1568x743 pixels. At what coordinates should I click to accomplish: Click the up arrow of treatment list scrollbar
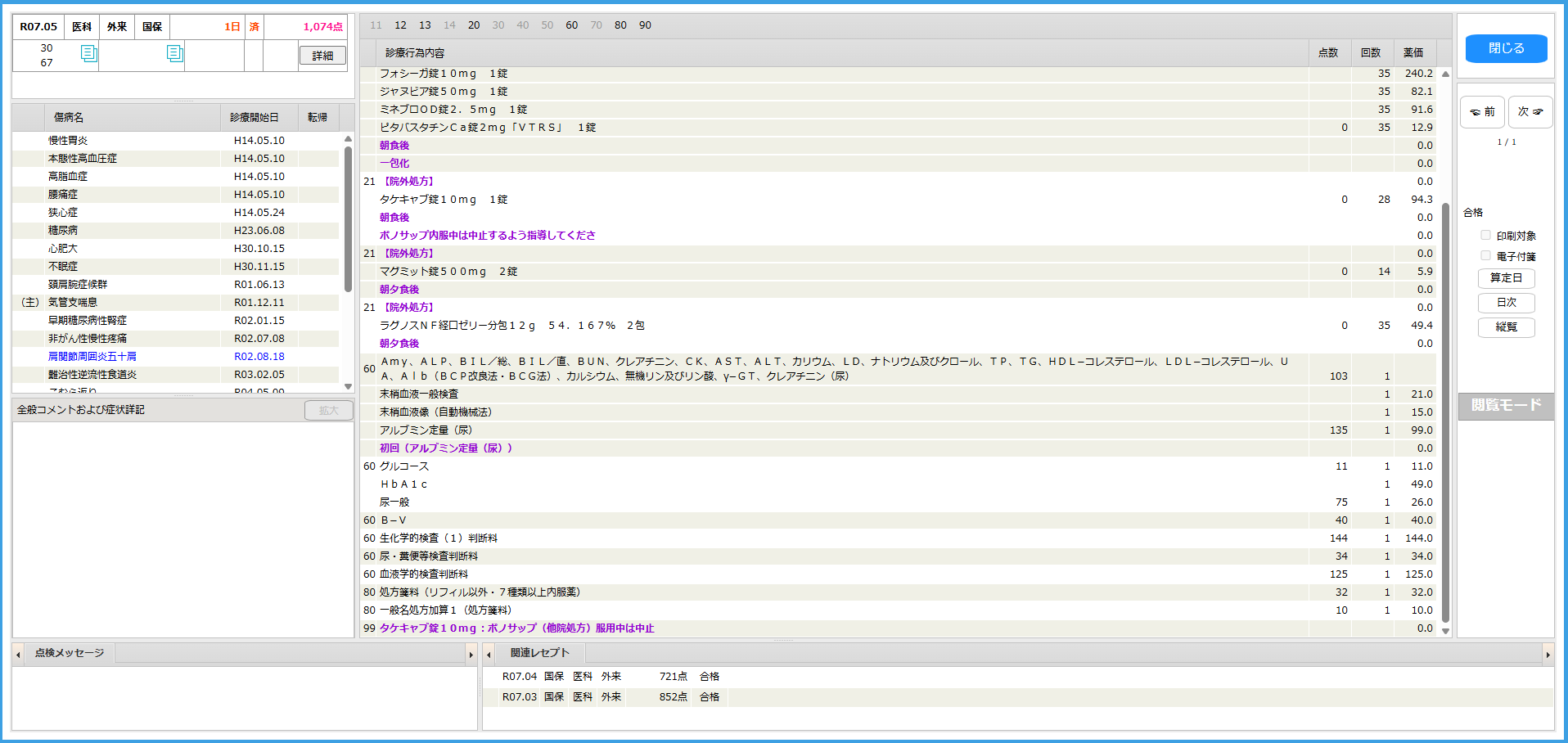1445,74
